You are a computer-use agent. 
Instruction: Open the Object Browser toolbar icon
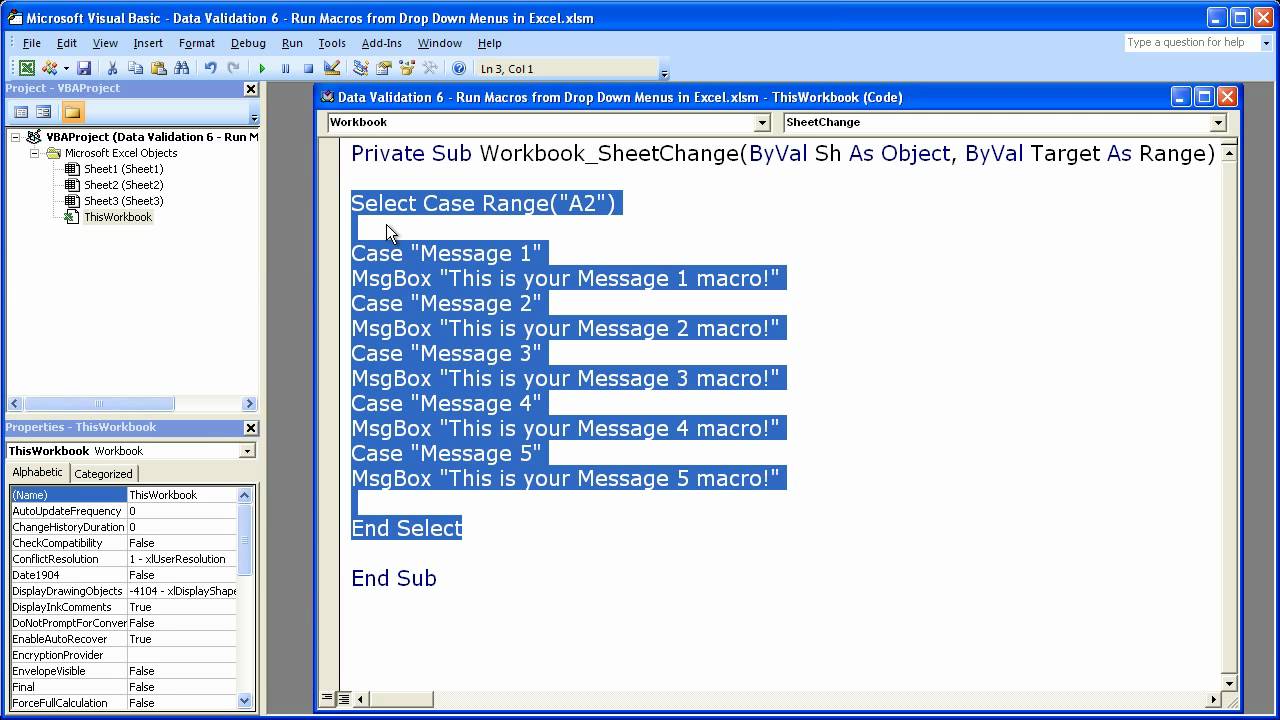pos(407,68)
